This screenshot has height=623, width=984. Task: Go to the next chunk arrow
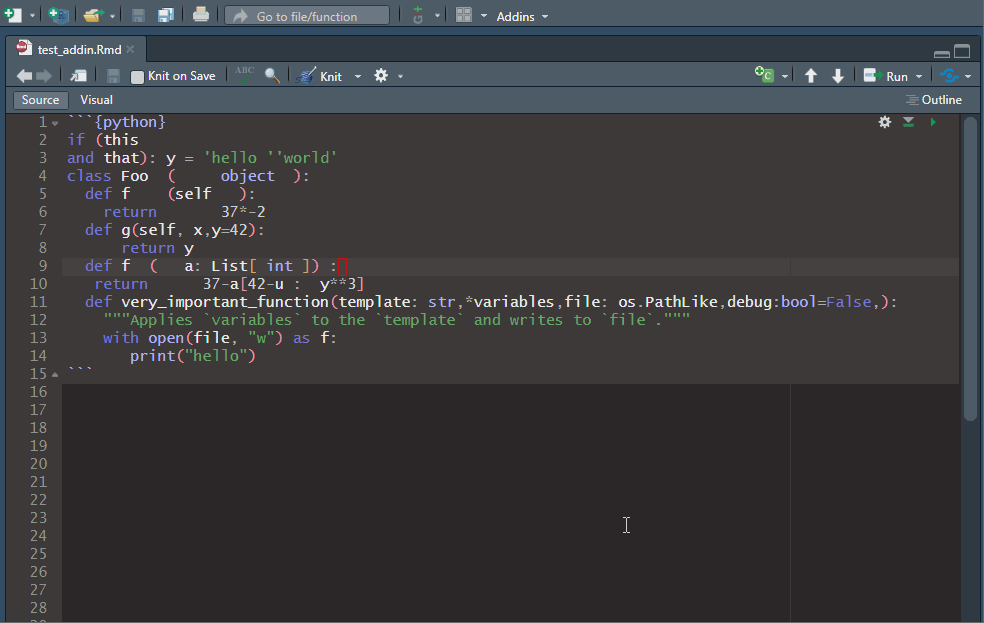pyautogui.click(x=838, y=76)
